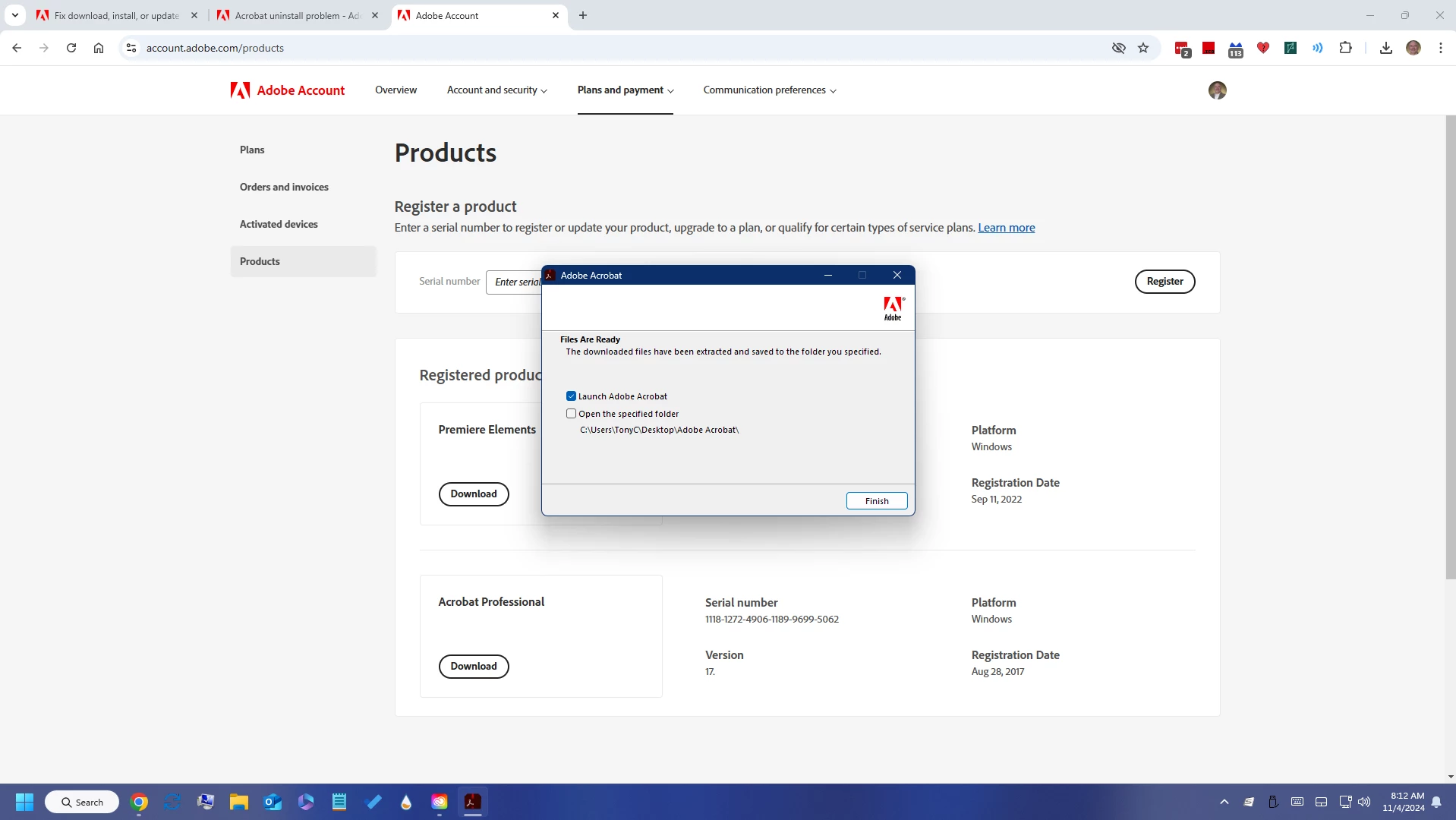View site information icon
The image size is (1456, 820).
[131, 48]
